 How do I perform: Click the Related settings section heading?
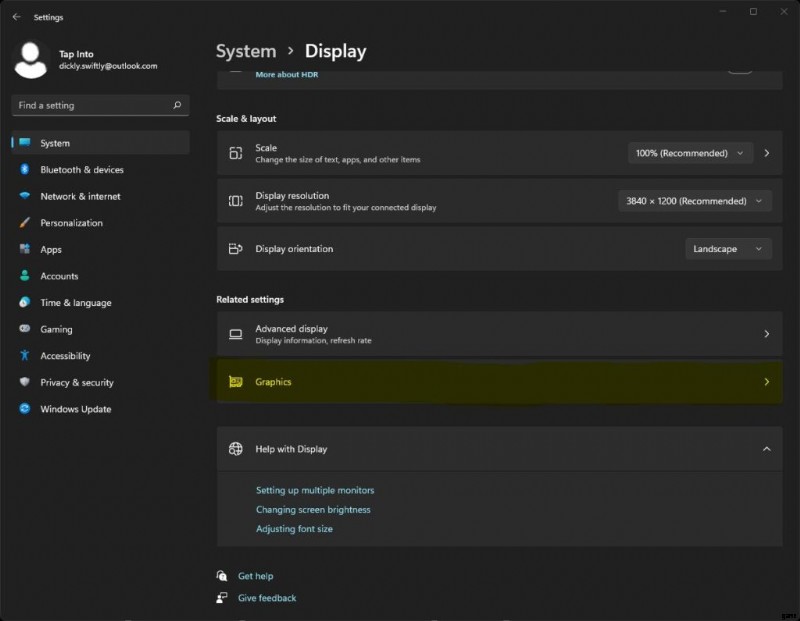(249, 300)
